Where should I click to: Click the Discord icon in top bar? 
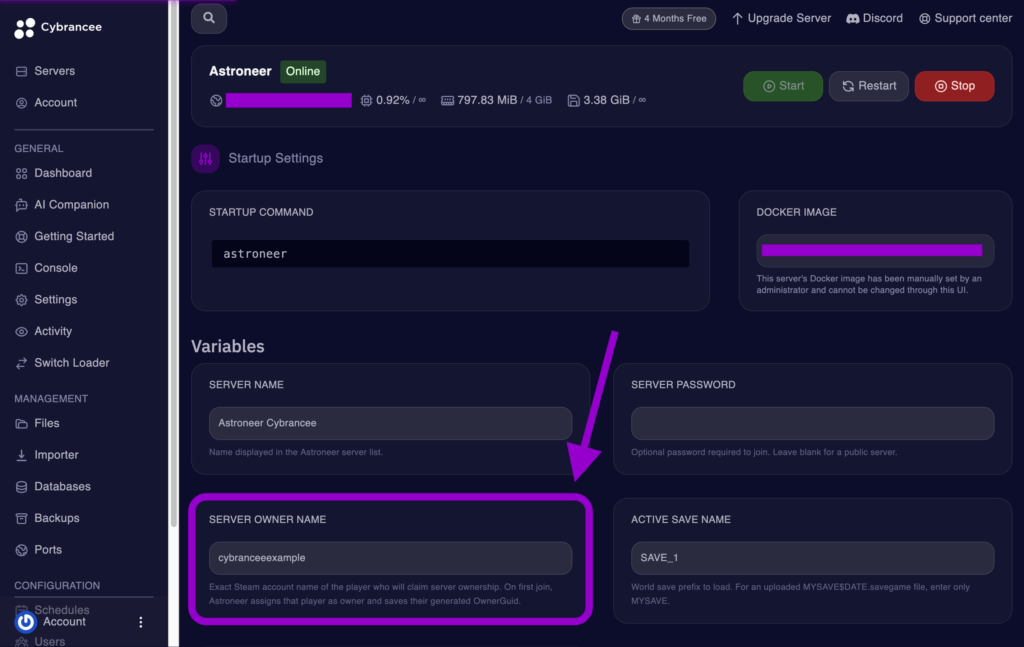(852, 18)
